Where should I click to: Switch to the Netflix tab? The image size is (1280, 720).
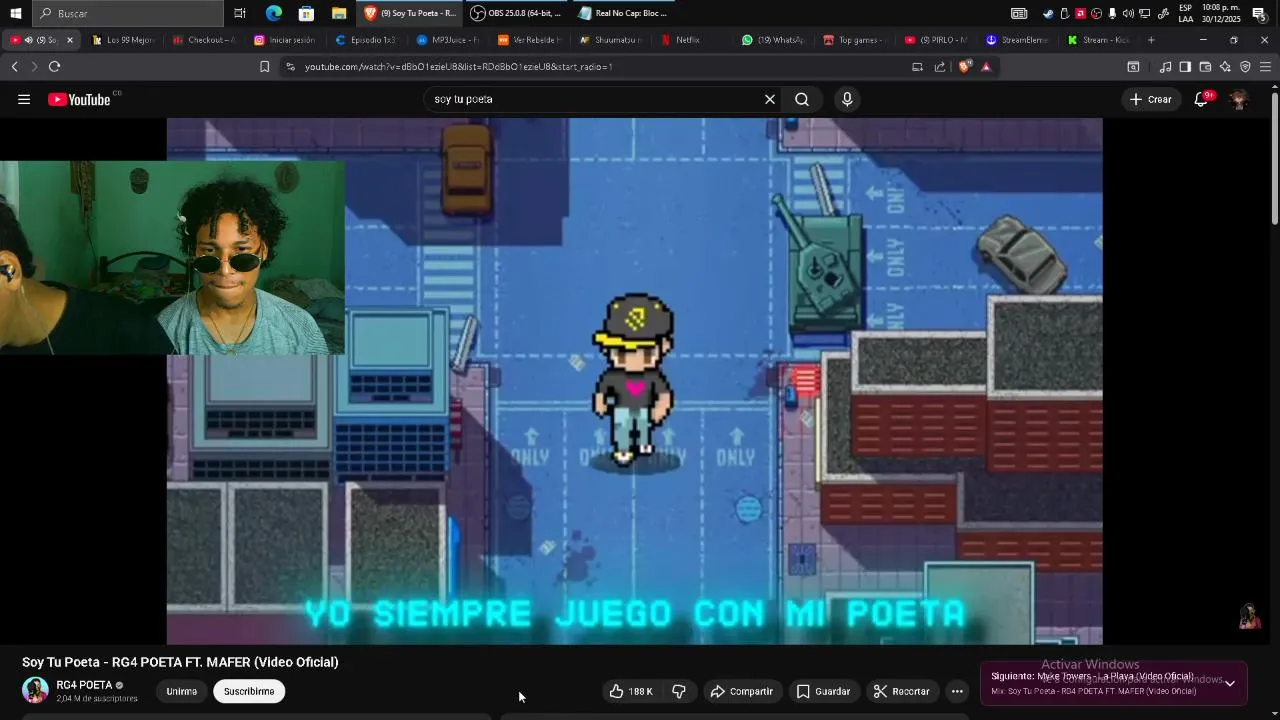click(x=690, y=40)
